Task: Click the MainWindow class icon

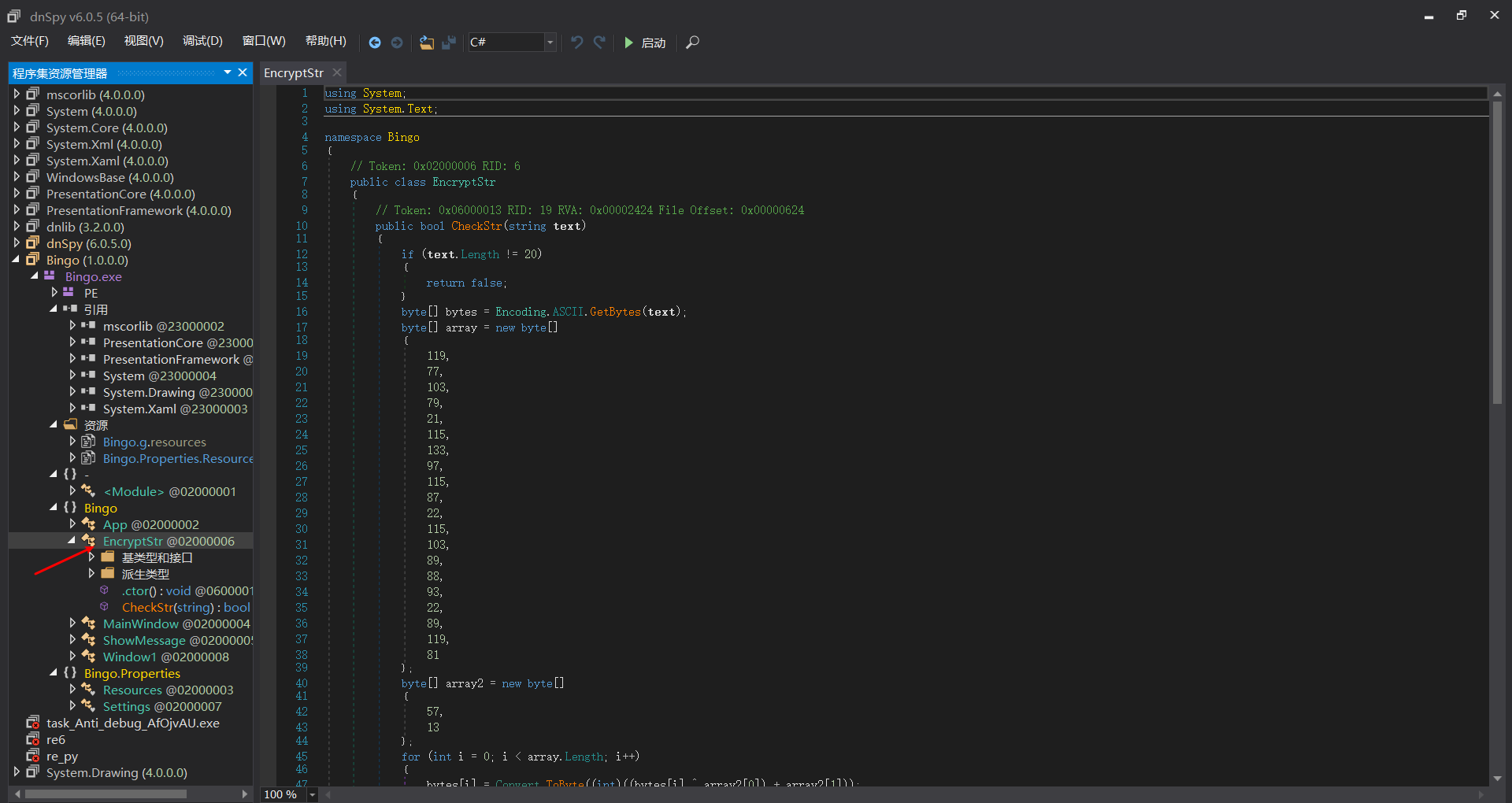Action: 88,623
